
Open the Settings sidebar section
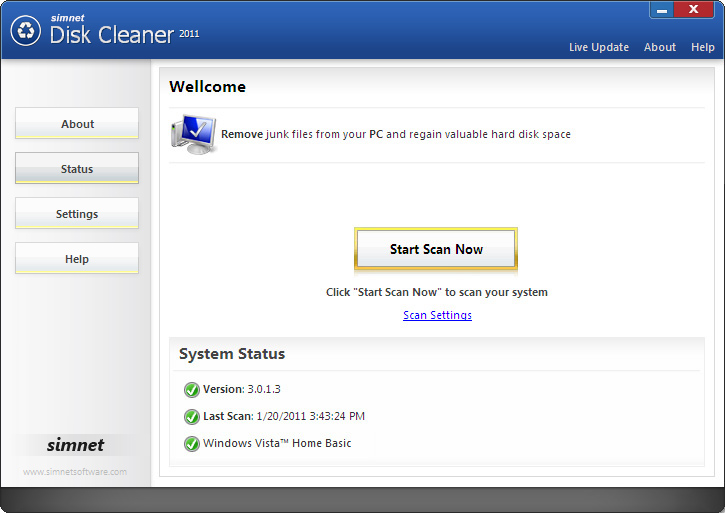(x=77, y=214)
